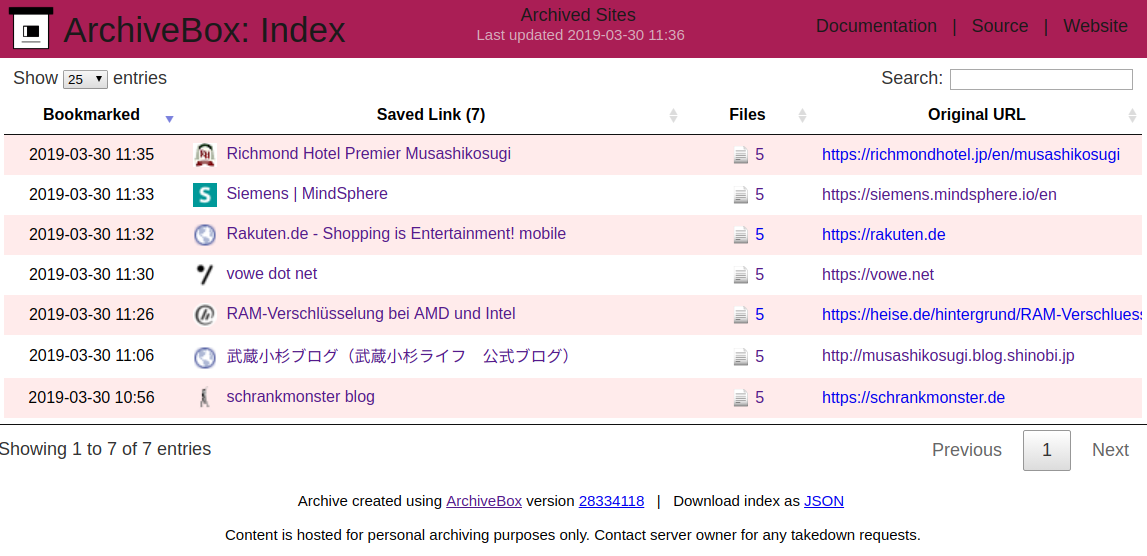This screenshot has width=1147, height=556.
Task: Sort by Bookmarked column arrow
Action: (x=170, y=119)
